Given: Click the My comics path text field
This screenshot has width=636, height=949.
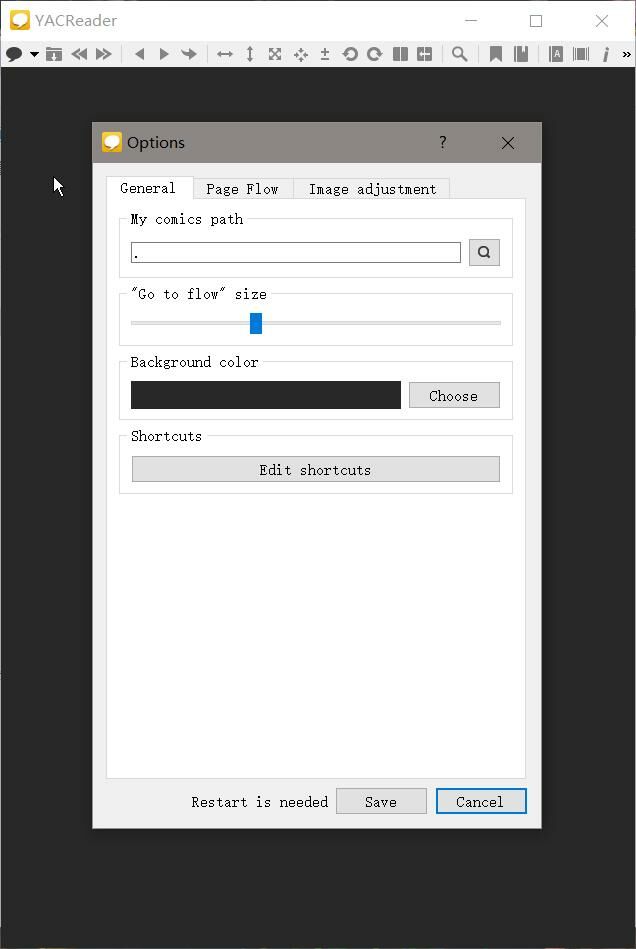Looking at the screenshot, I should tap(295, 253).
